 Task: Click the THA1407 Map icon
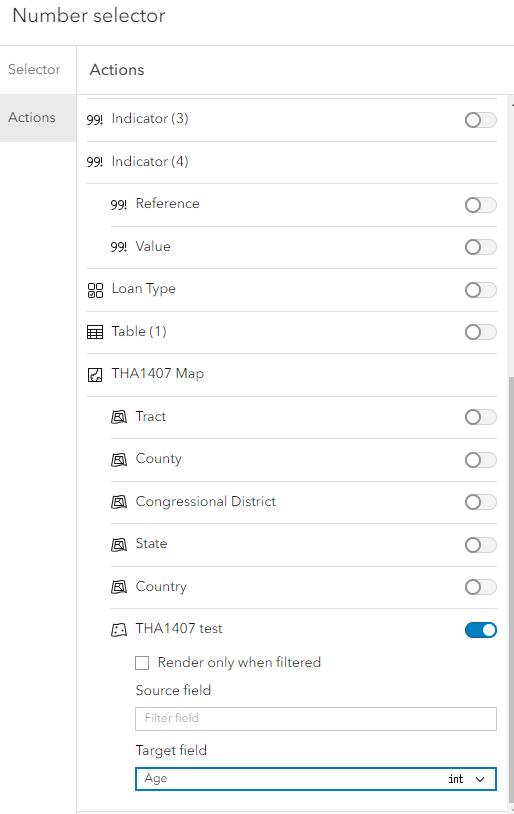95,374
